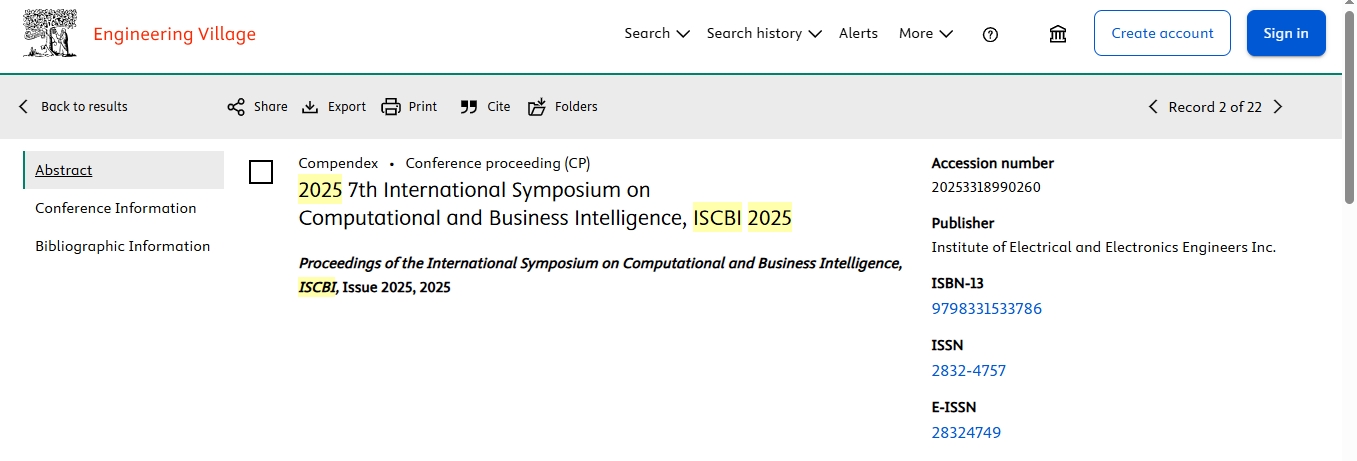This screenshot has height=461, width=1357.
Task: Open Alerts from top navigation
Action: 858,33
